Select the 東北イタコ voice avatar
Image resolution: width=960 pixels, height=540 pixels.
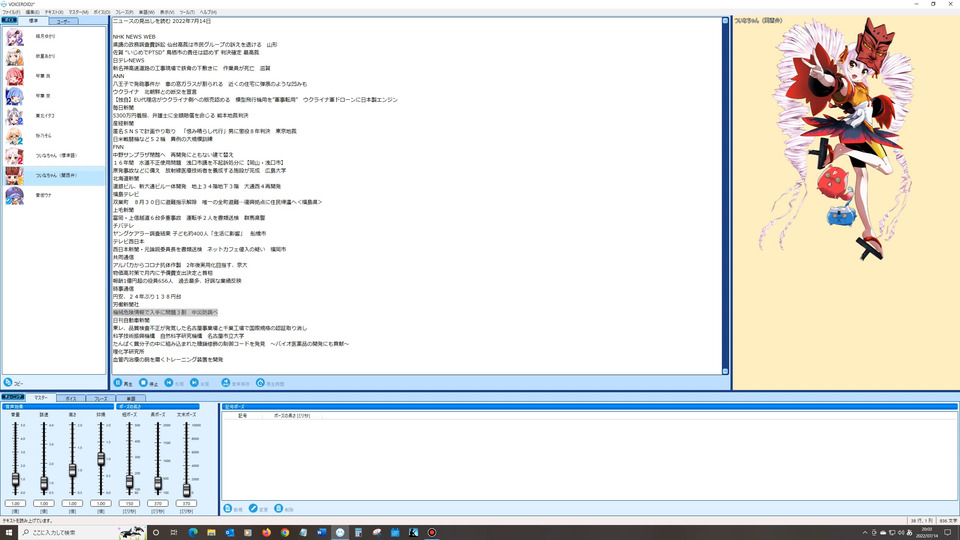[x=14, y=116]
